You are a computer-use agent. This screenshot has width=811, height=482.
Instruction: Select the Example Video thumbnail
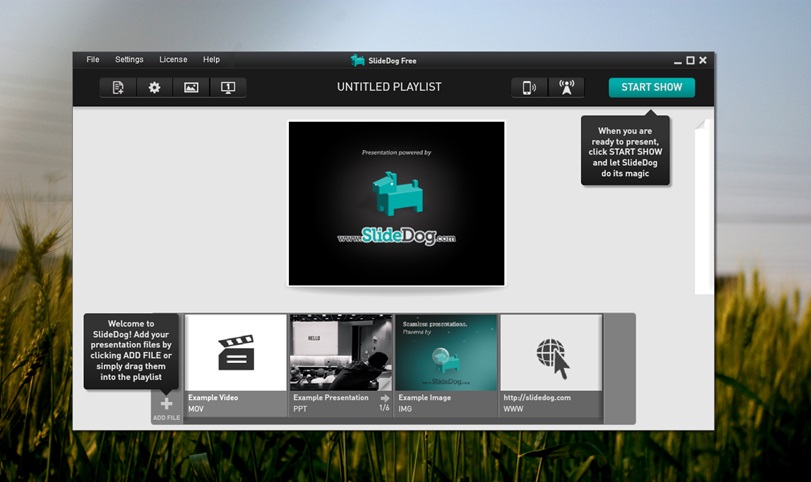click(x=236, y=353)
